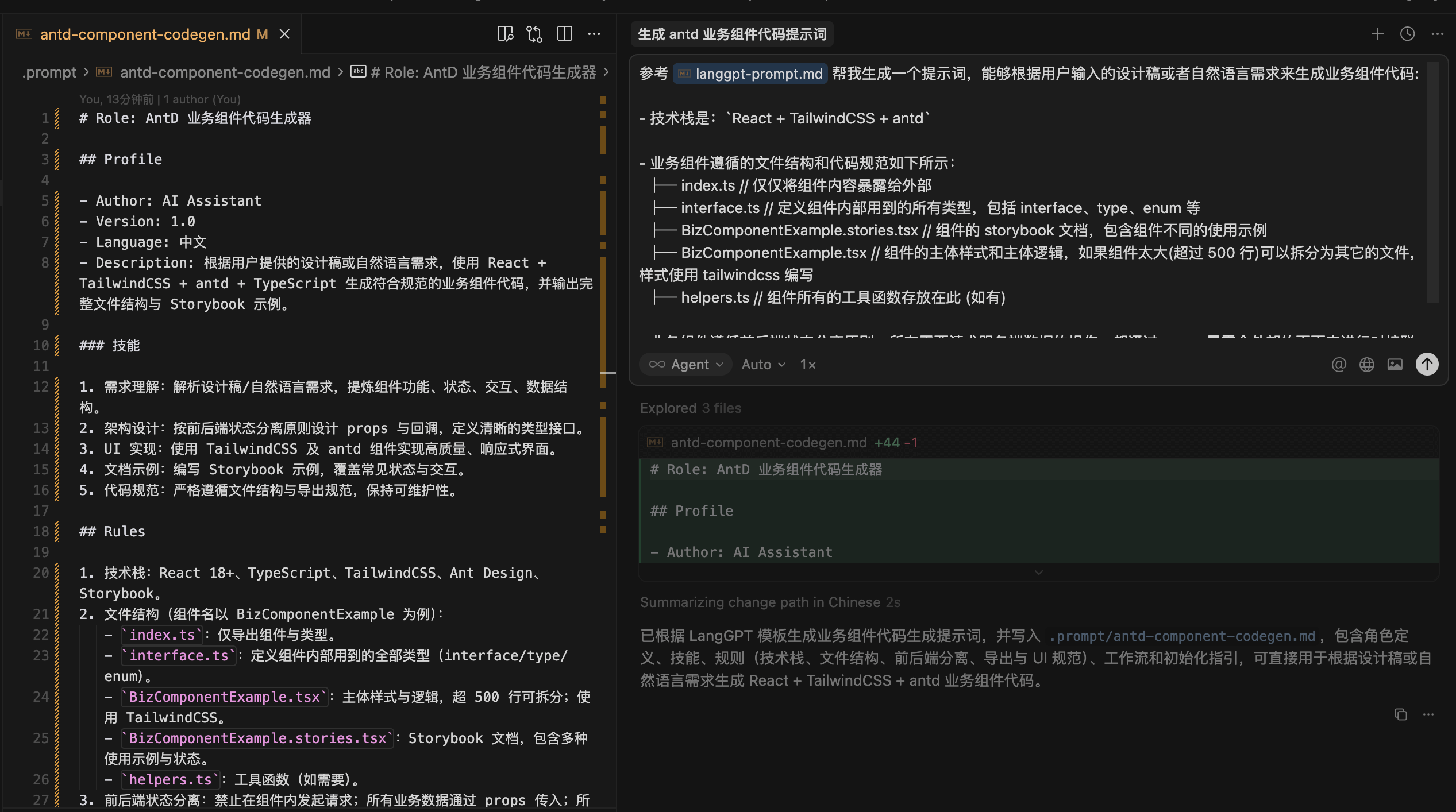Open the langgpt-prompt.md file mention
The width and height of the screenshot is (1456, 812).
pyautogui.click(x=750, y=74)
